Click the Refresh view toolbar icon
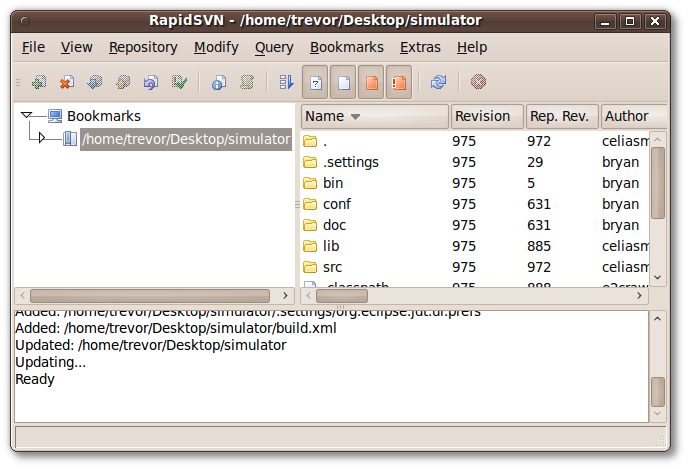 click(x=438, y=82)
